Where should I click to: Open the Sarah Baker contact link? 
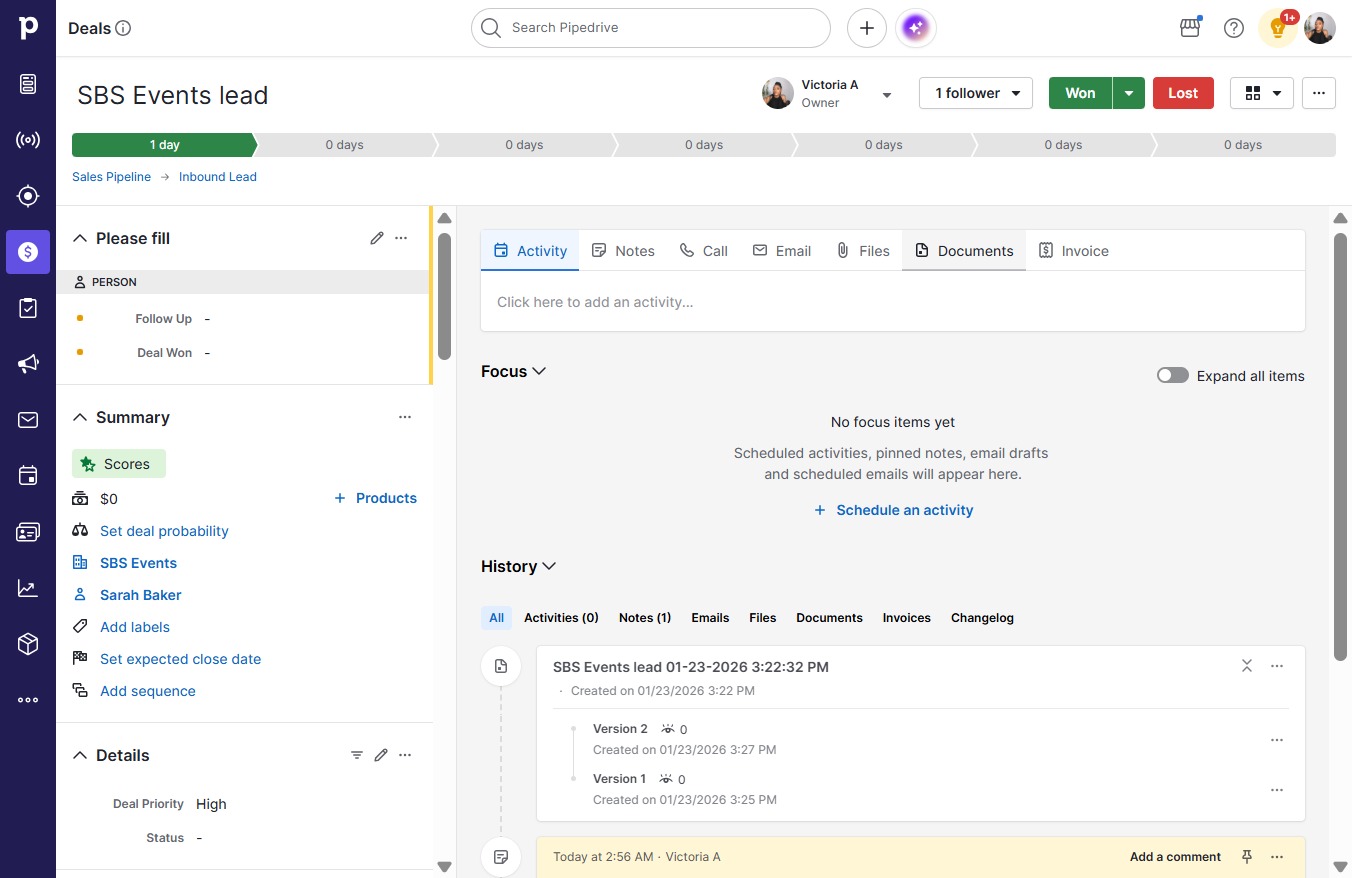pyautogui.click(x=141, y=595)
